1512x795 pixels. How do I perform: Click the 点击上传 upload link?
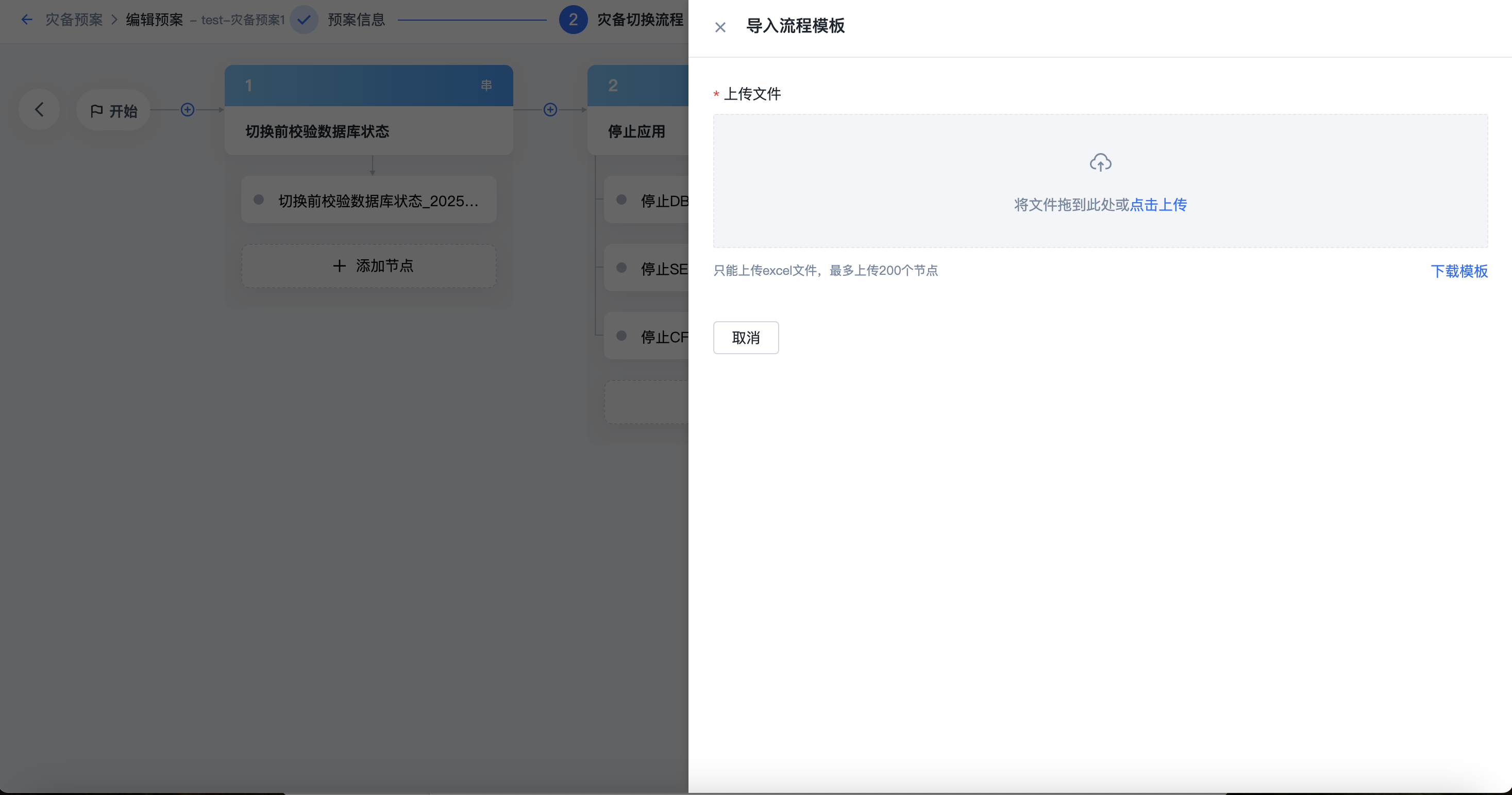click(x=1158, y=204)
